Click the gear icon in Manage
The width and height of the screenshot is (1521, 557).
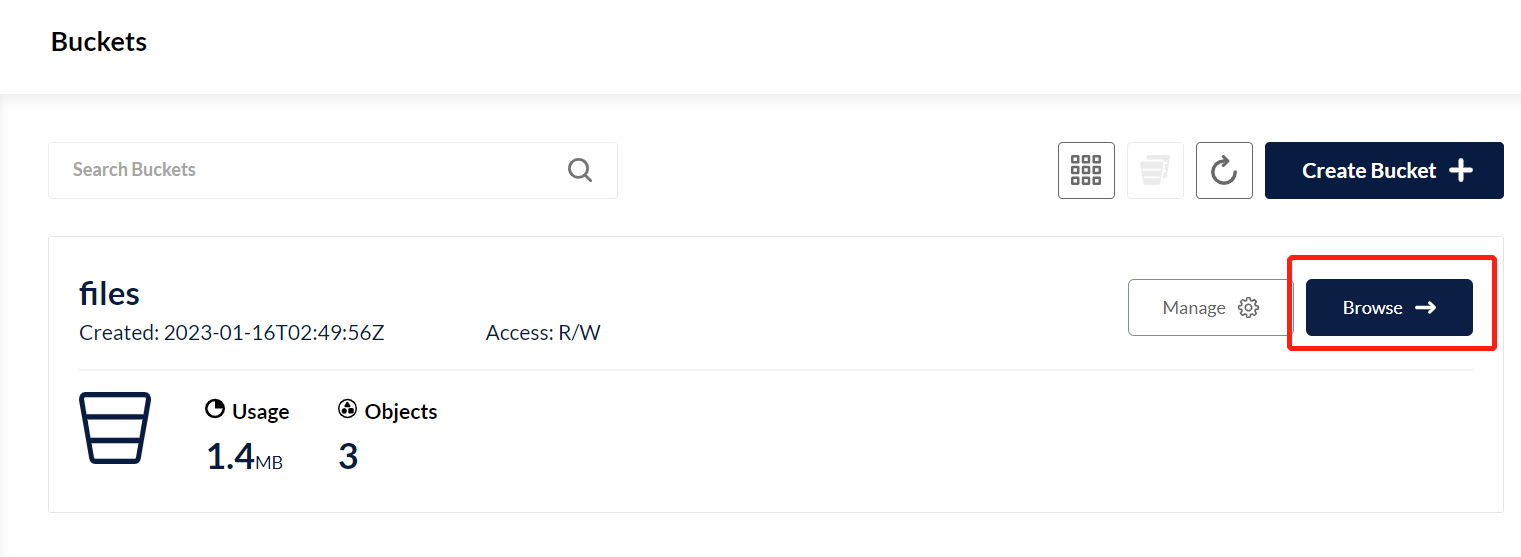click(1248, 308)
